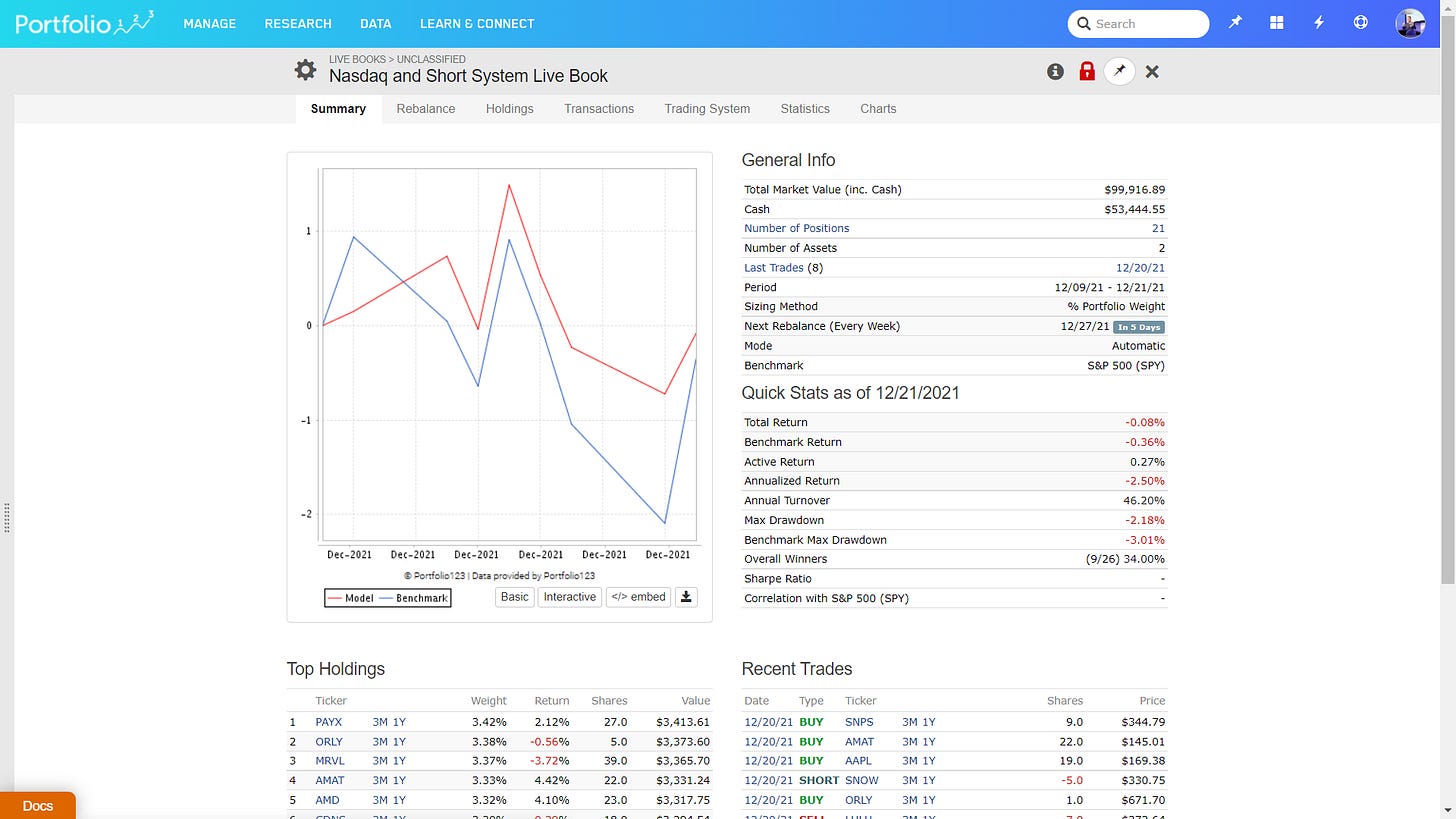Open AAPL 3M chart link
The height and width of the screenshot is (819, 1456).
click(x=910, y=761)
